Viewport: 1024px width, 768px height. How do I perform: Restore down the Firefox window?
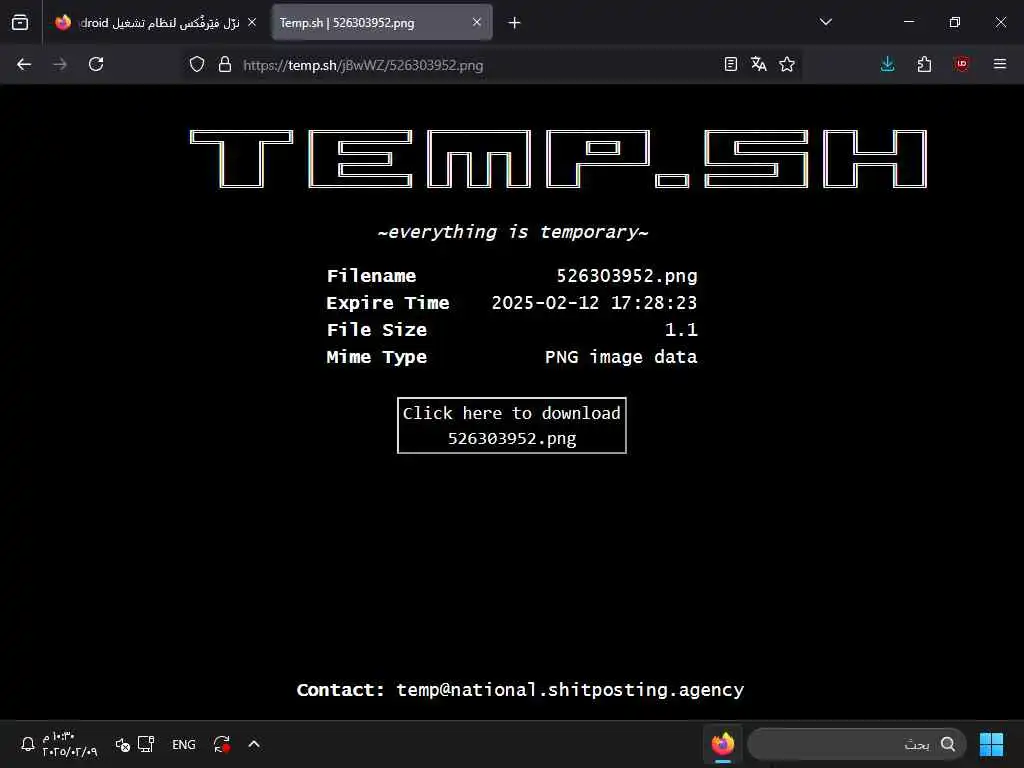click(955, 22)
